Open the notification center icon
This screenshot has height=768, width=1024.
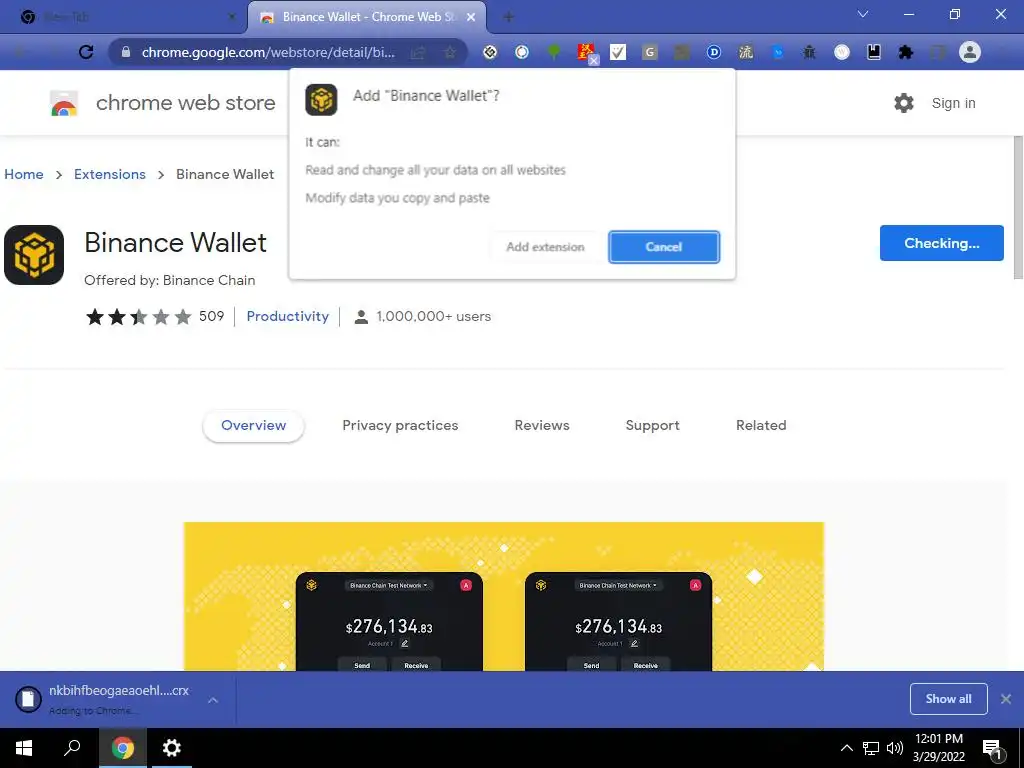click(x=992, y=749)
